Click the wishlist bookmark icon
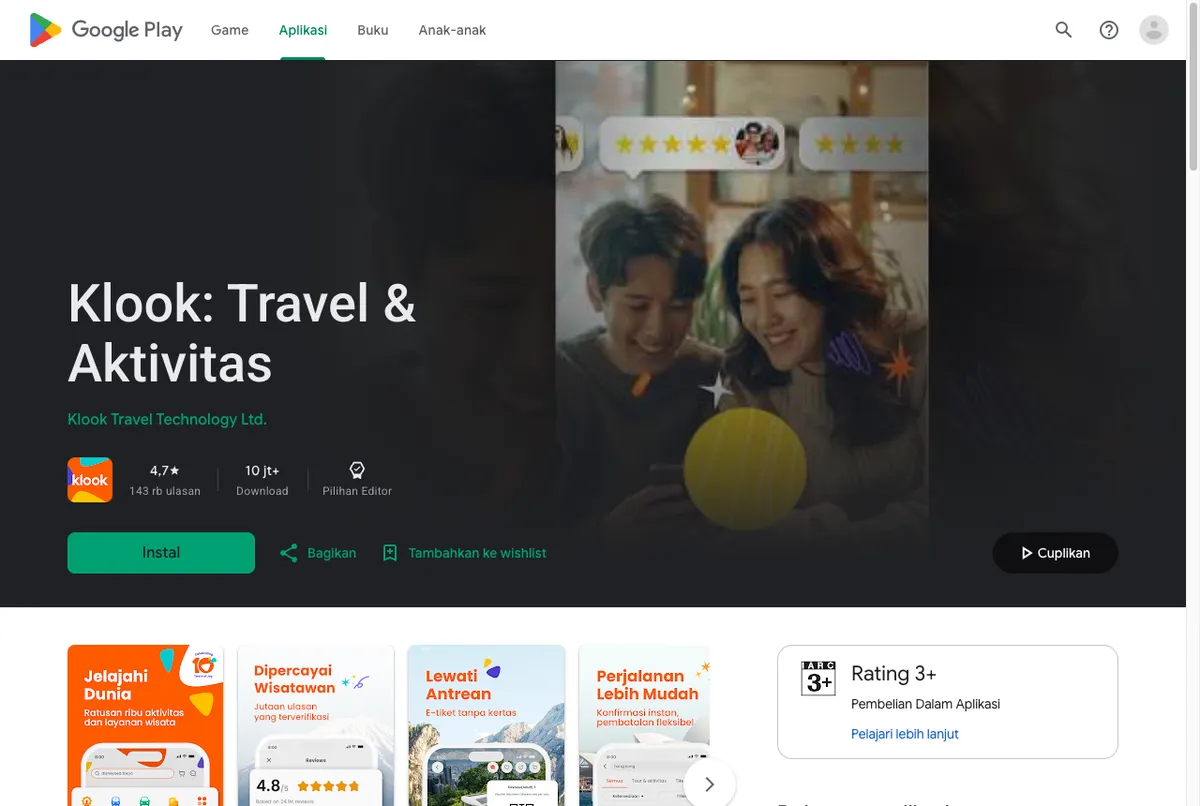This screenshot has width=1200, height=806. click(390, 553)
